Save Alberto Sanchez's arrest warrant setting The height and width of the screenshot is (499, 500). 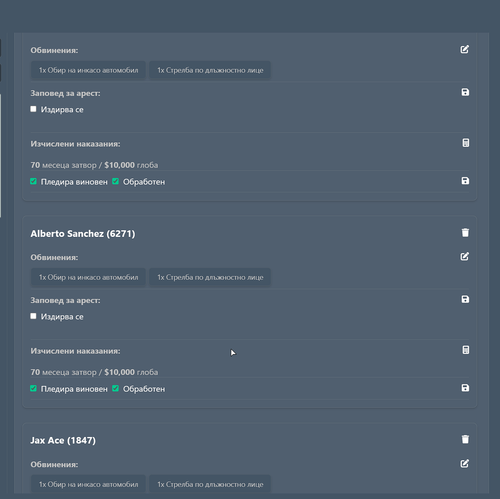click(x=465, y=299)
